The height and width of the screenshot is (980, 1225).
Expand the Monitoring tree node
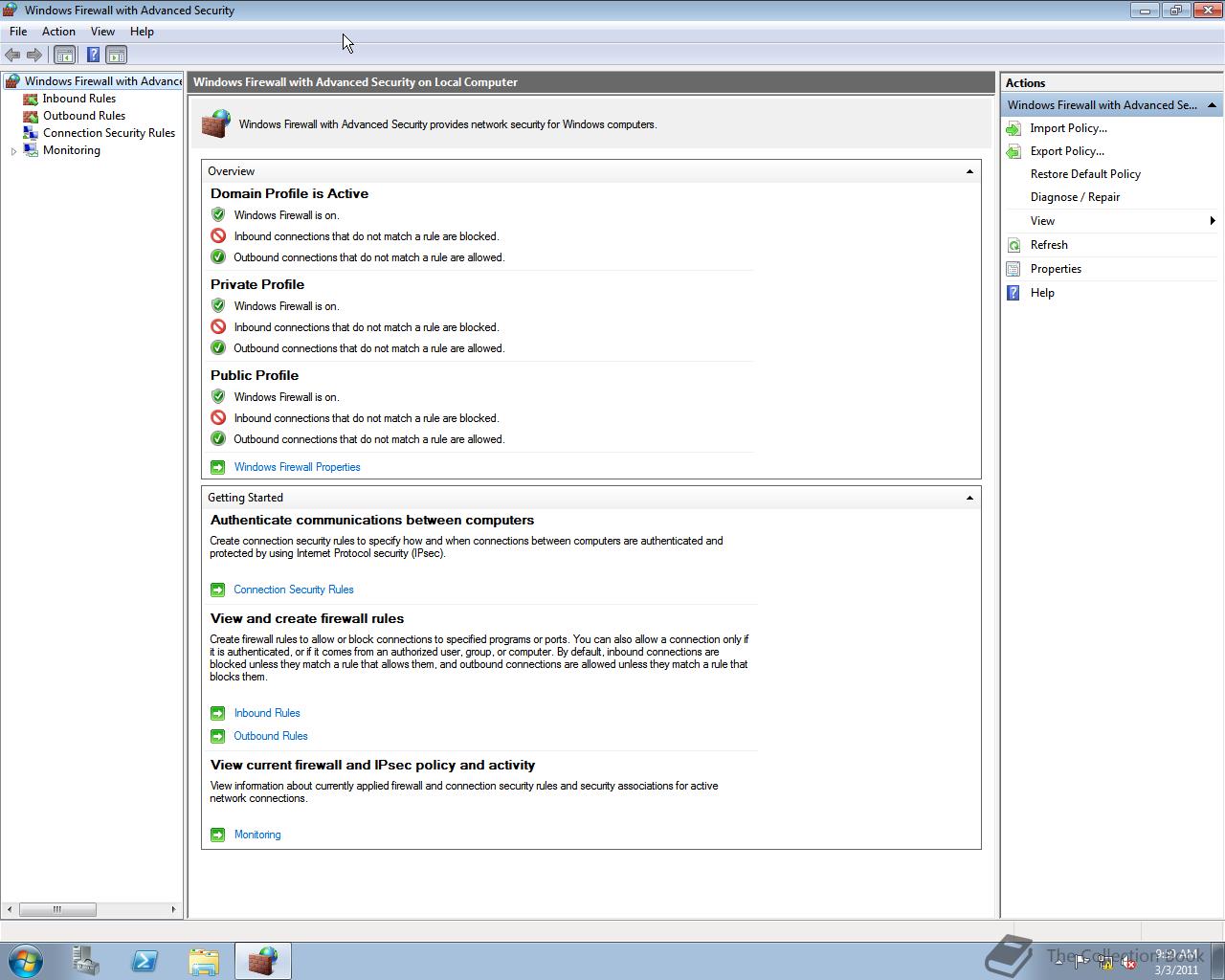13,151
